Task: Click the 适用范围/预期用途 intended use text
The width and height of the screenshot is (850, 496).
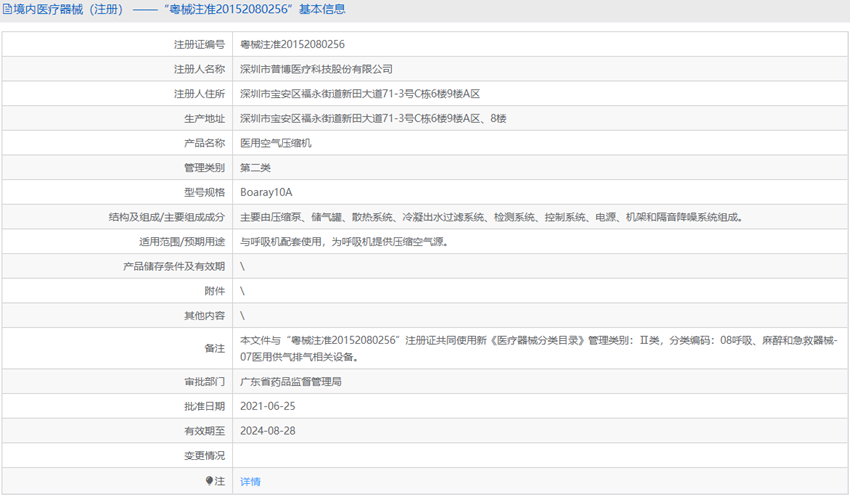Action: click(x=343, y=242)
